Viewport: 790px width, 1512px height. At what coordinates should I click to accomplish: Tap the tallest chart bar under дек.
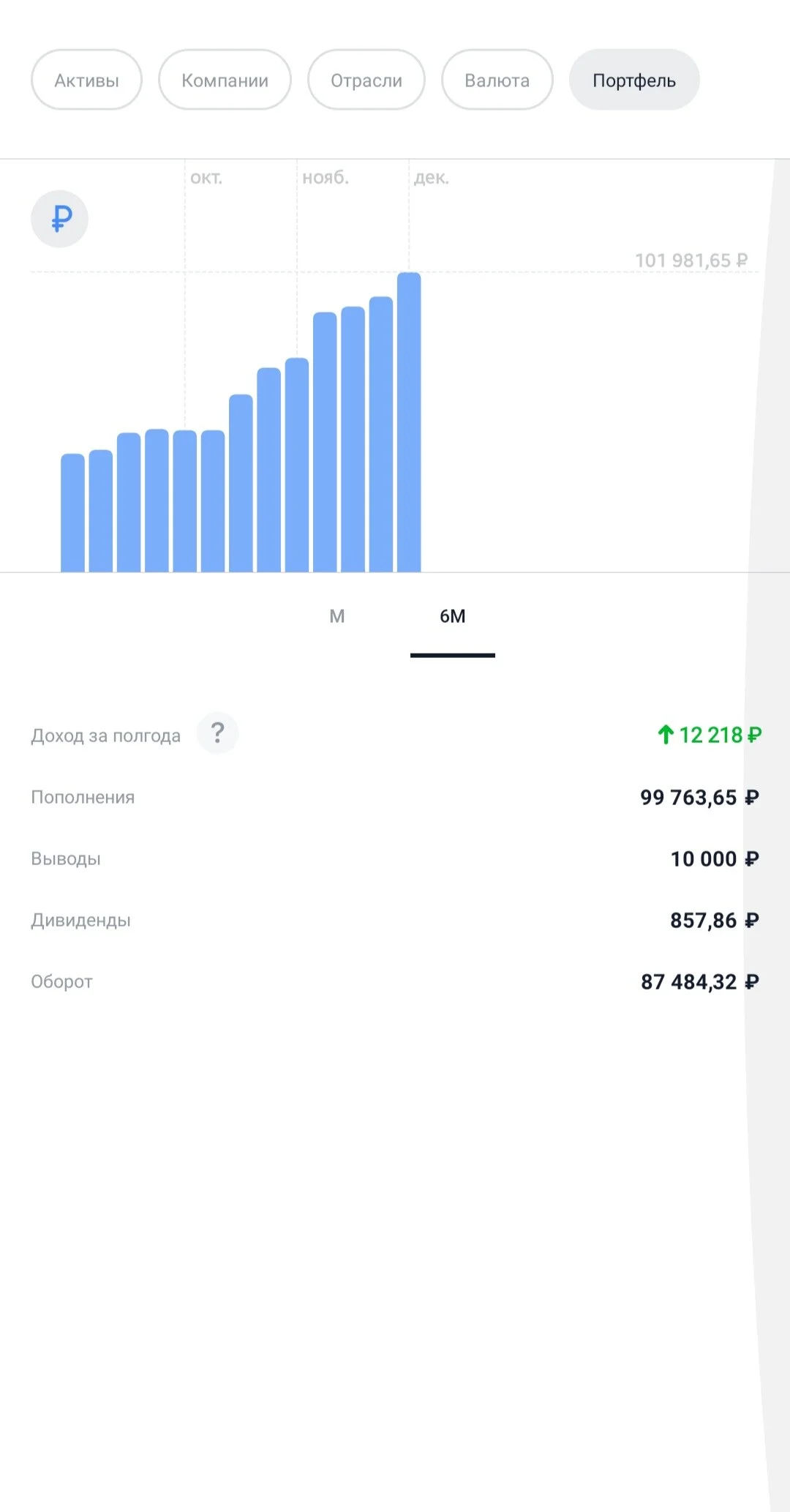point(409,422)
